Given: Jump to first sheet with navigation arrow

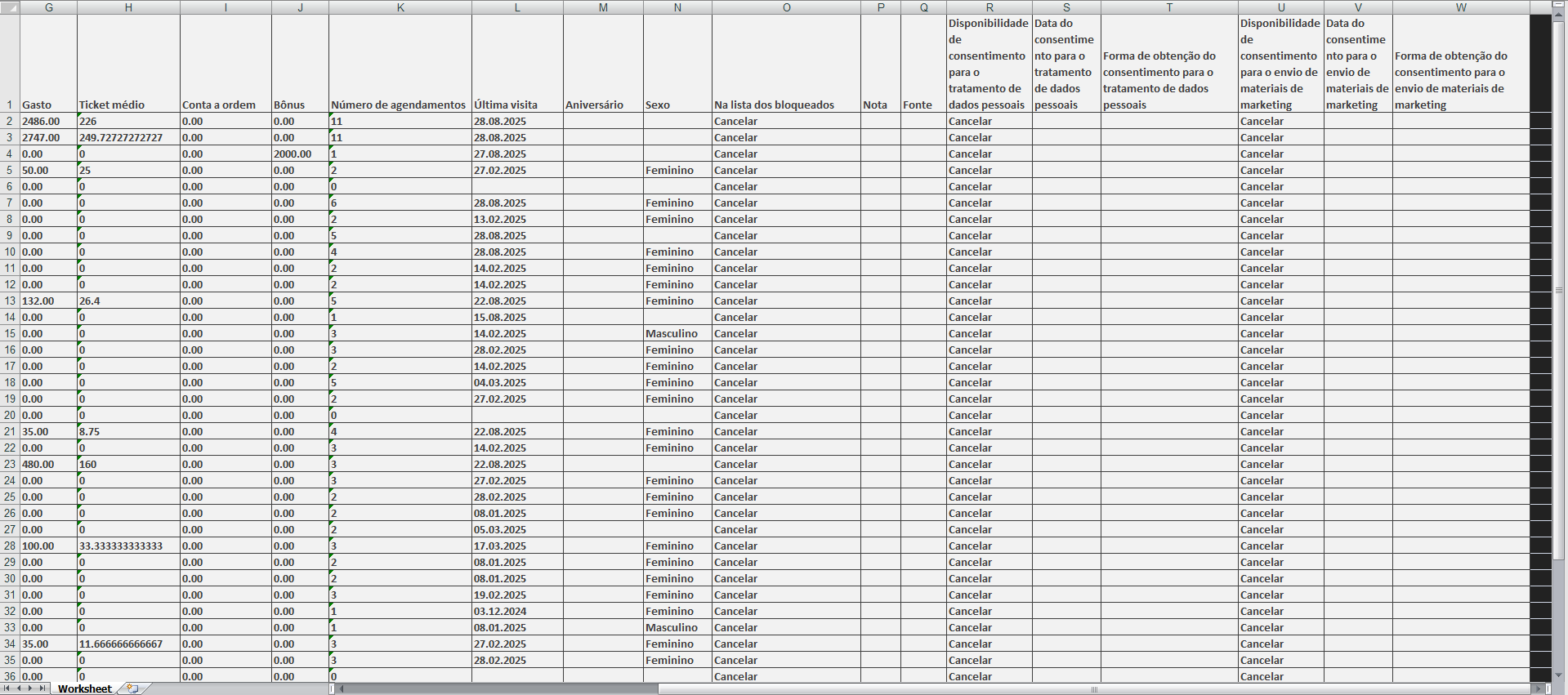Looking at the screenshot, I should pyautogui.click(x=7, y=688).
